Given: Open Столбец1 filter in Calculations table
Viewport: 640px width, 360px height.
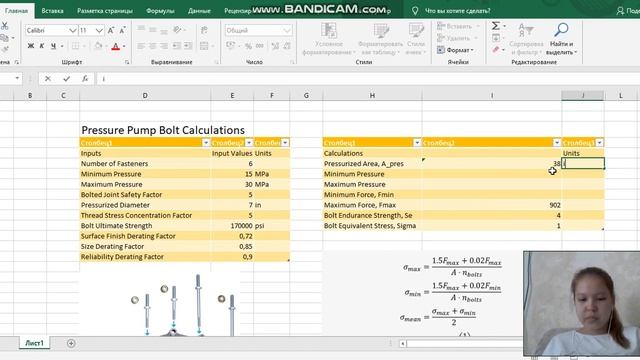Looking at the screenshot, I should tap(417, 142).
